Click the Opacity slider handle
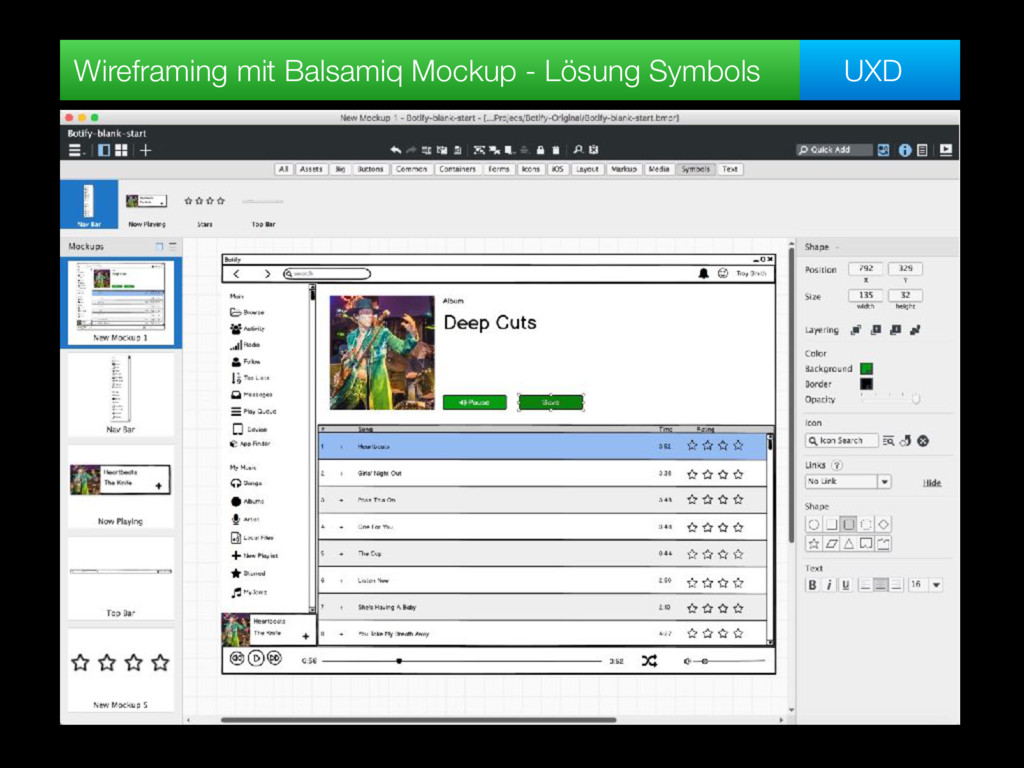1024x768 pixels. pyautogui.click(x=916, y=398)
